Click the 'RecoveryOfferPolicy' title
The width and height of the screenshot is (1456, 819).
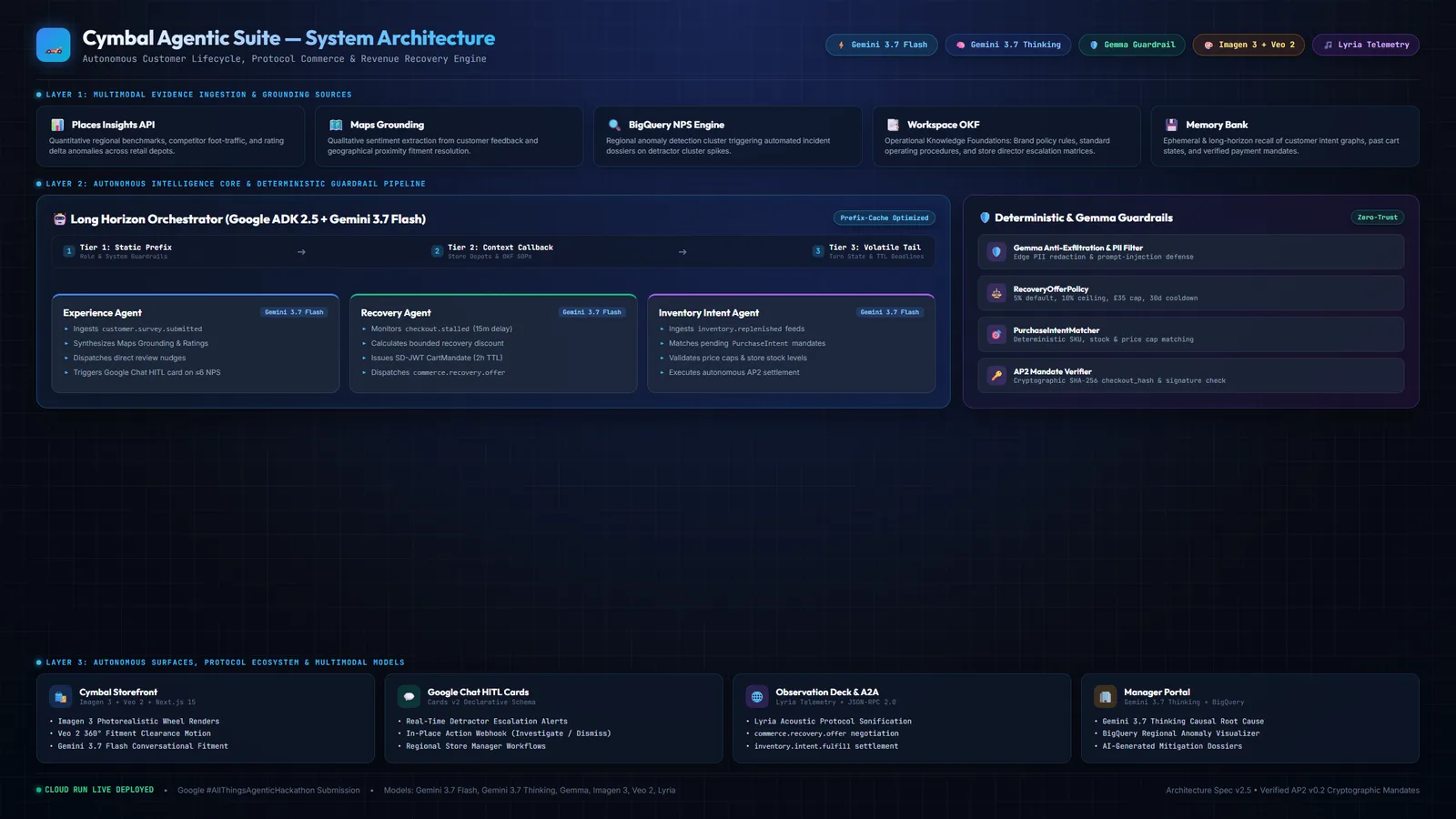click(1051, 289)
